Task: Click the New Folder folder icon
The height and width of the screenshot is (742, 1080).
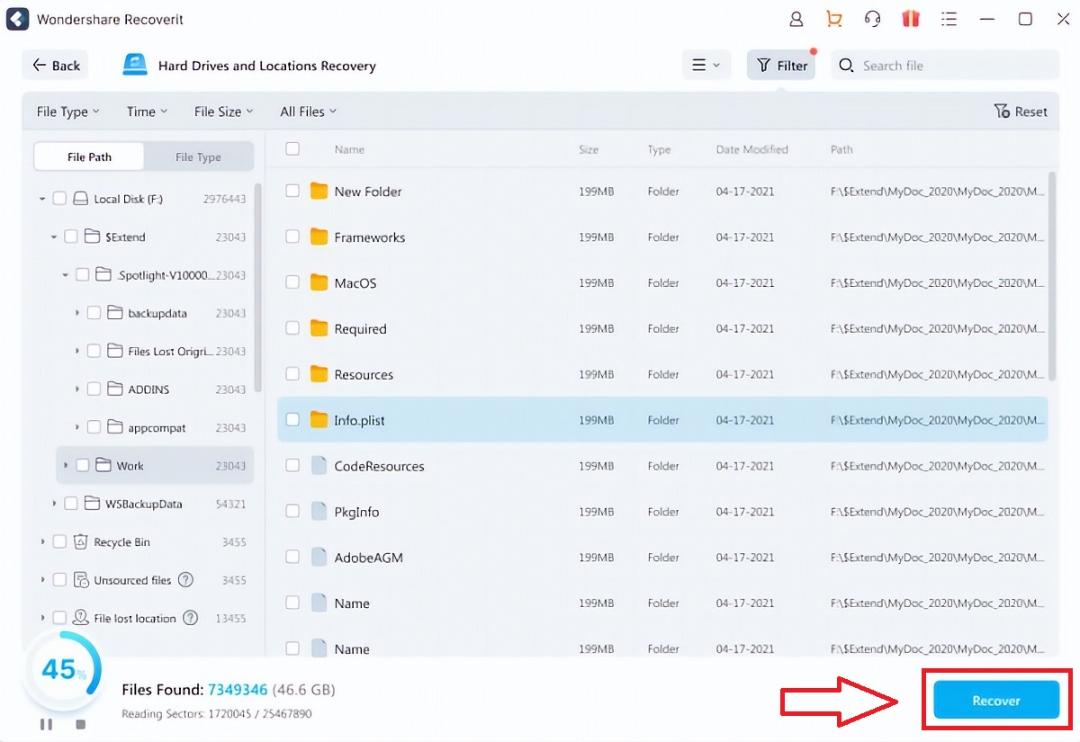Action: click(x=318, y=191)
